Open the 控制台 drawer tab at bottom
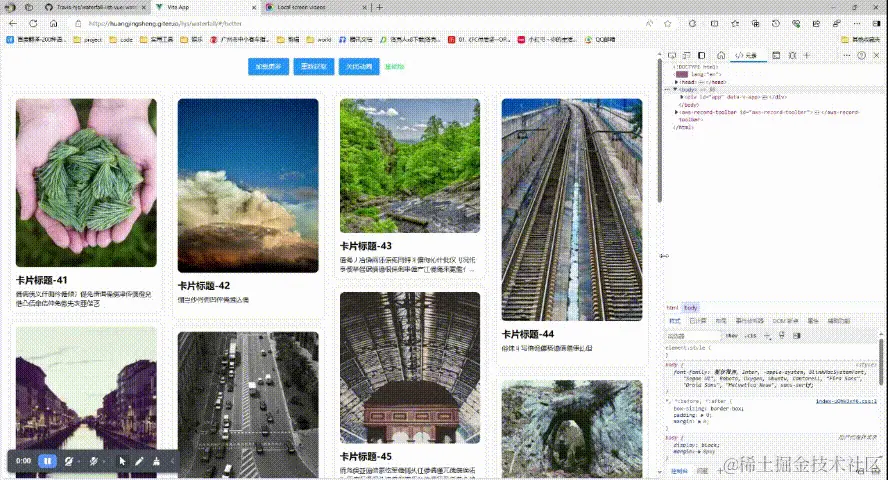The width and height of the screenshot is (888, 480). (679, 471)
